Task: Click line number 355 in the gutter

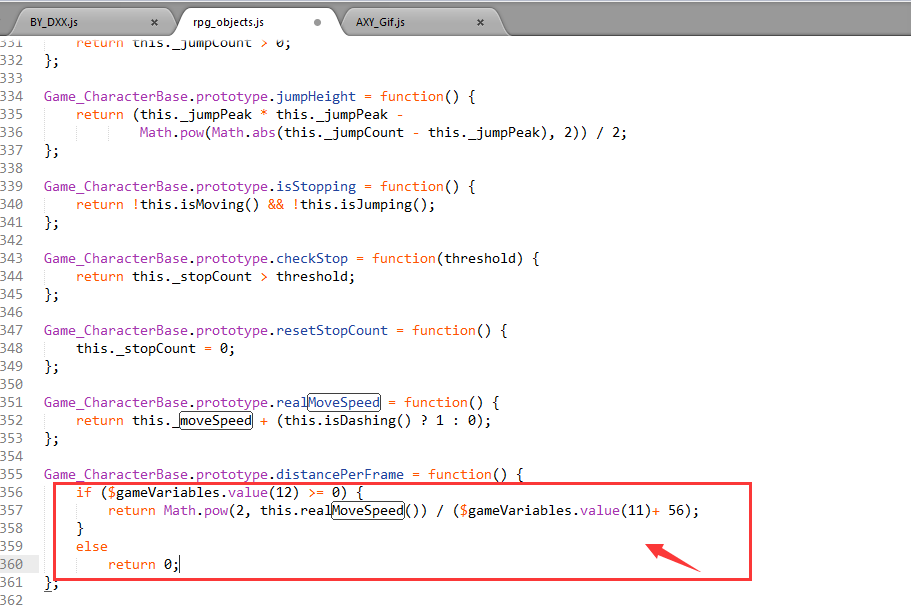Action: pos(12,475)
